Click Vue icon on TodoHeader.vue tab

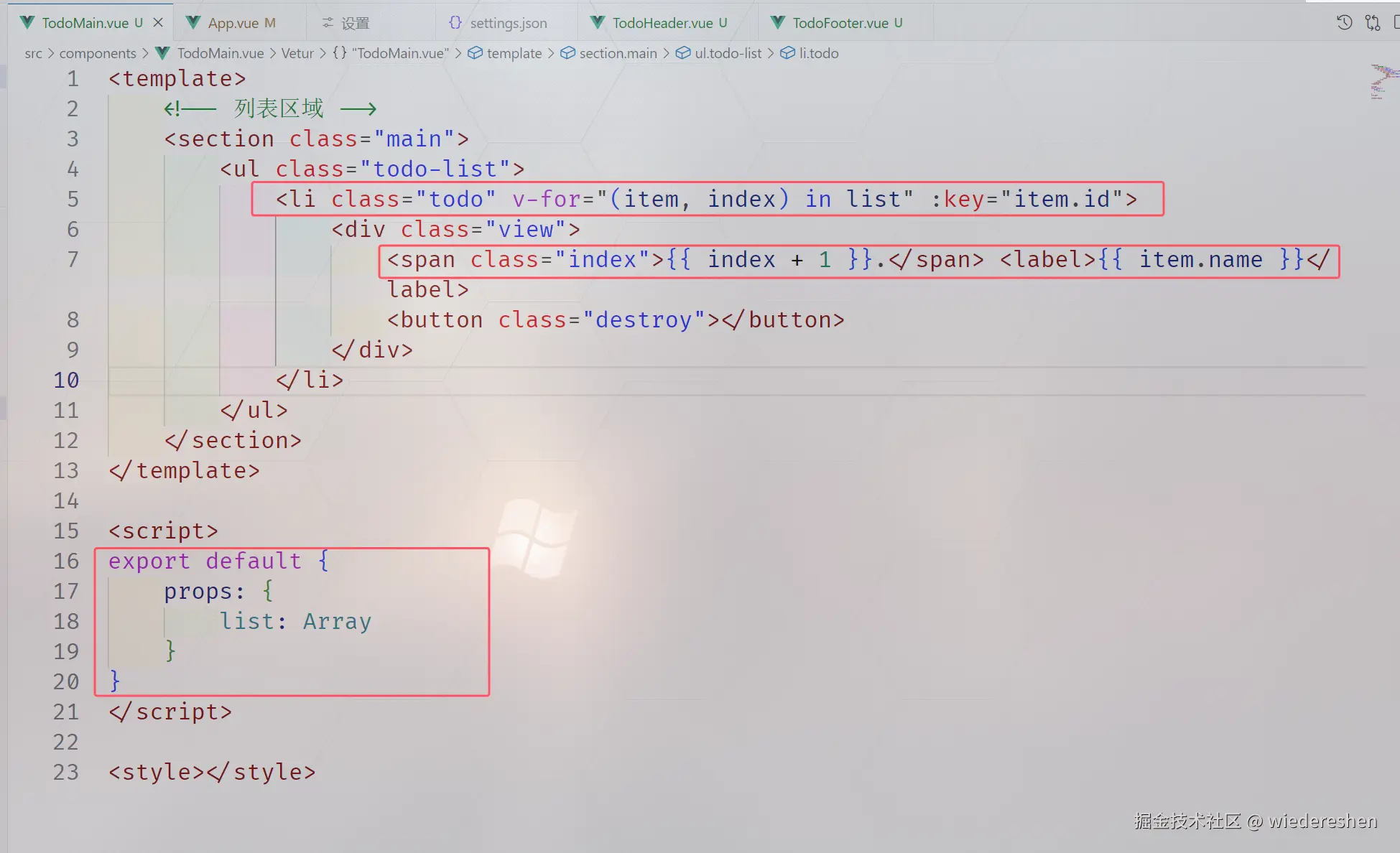(x=597, y=23)
